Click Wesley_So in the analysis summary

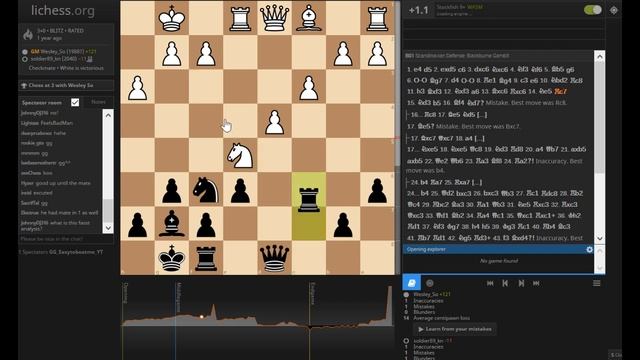tap(427, 294)
